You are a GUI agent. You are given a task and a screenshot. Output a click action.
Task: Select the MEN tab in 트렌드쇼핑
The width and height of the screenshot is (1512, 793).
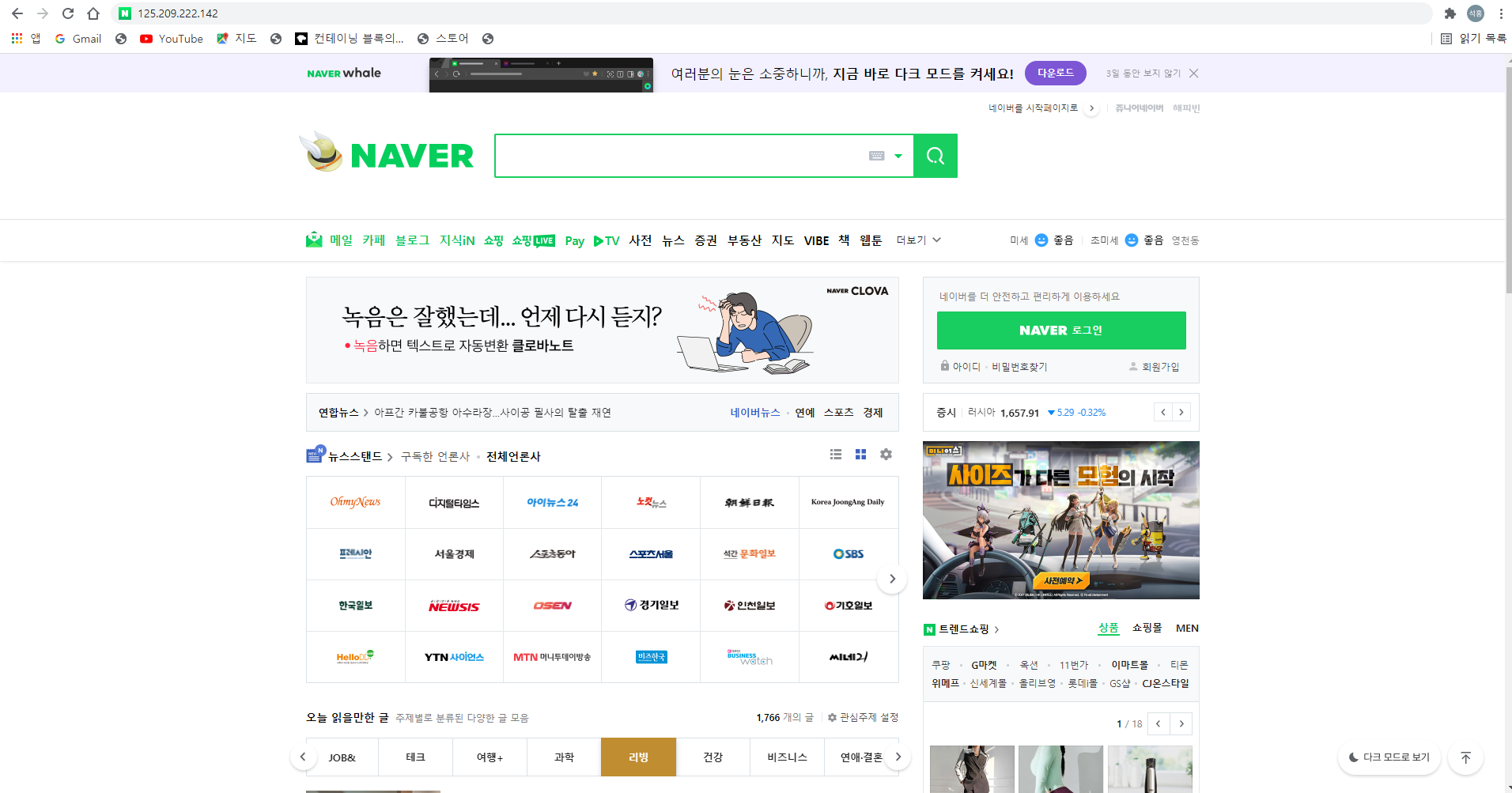coord(1187,628)
